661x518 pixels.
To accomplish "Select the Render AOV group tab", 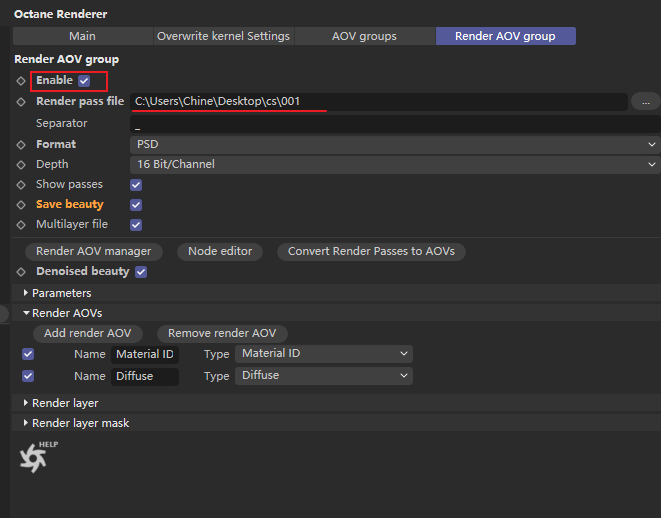I will click(505, 36).
